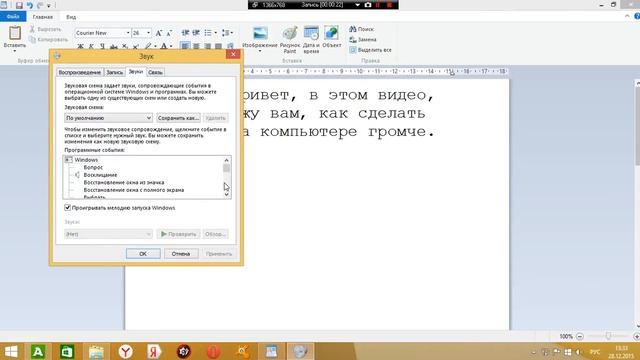Click the up arrow of the events scrollbar

[227, 160]
